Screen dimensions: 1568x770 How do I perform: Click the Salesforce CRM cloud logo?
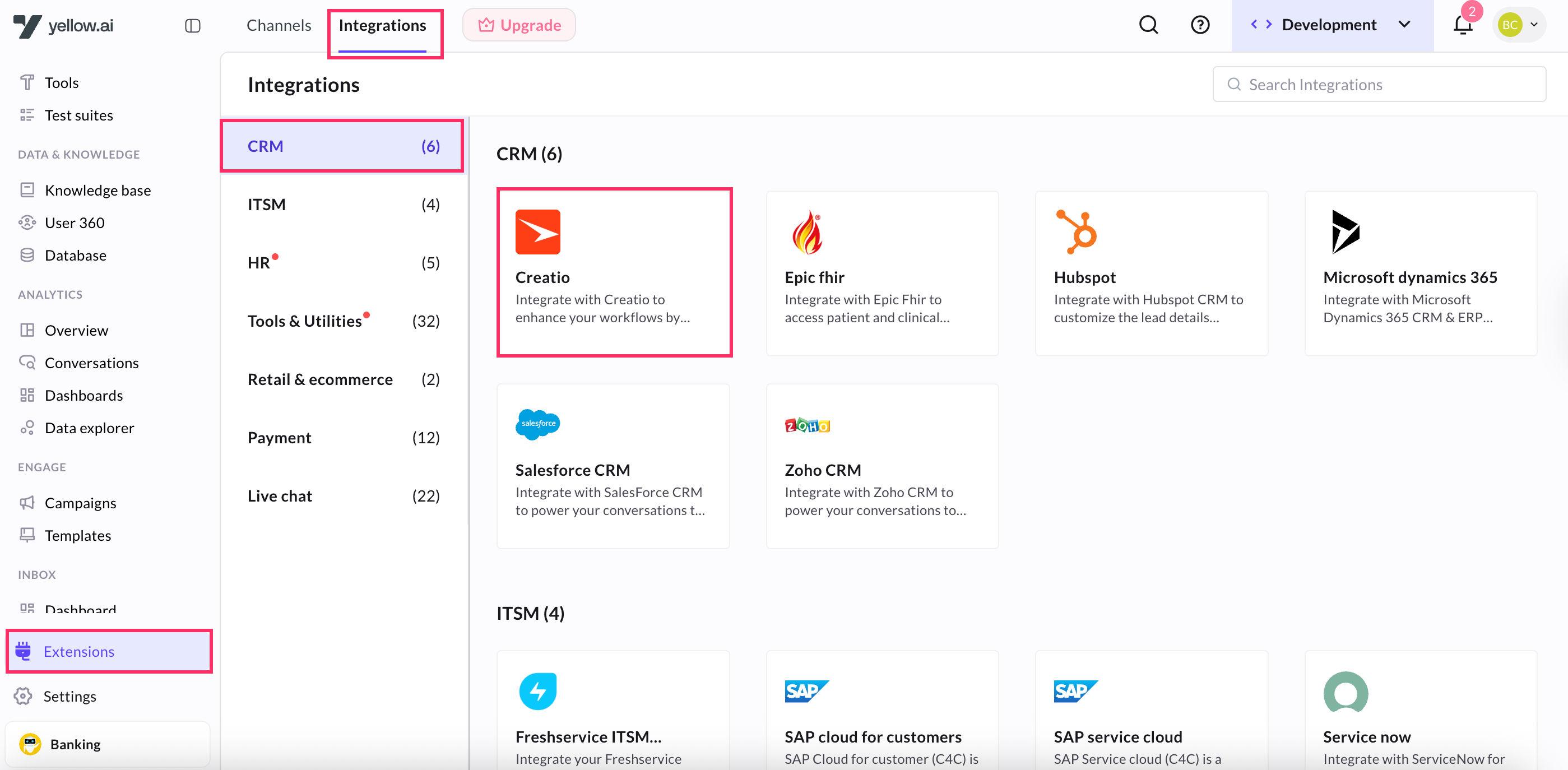point(537,424)
